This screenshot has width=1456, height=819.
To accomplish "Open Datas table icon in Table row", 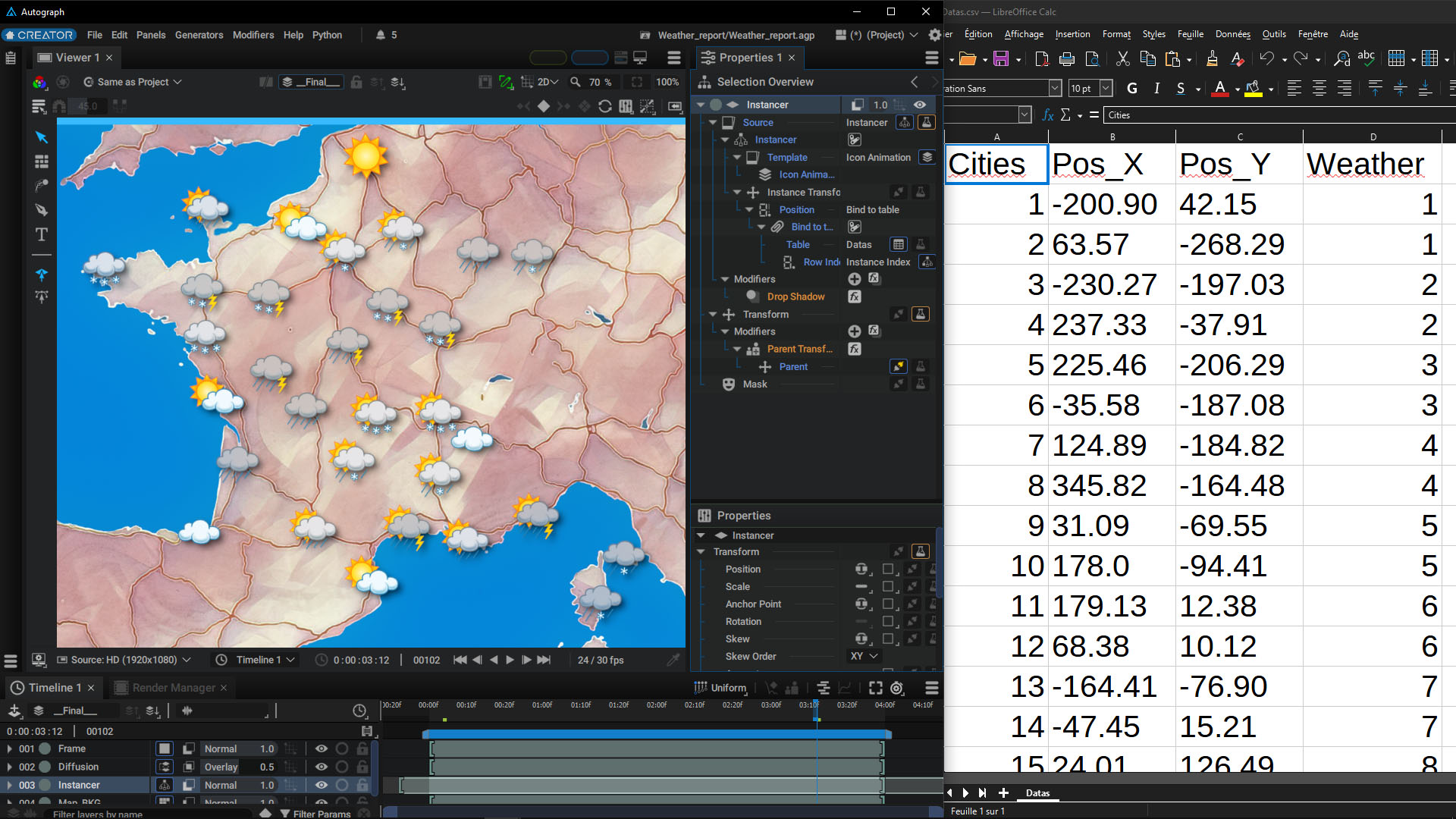I will (x=899, y=244).
